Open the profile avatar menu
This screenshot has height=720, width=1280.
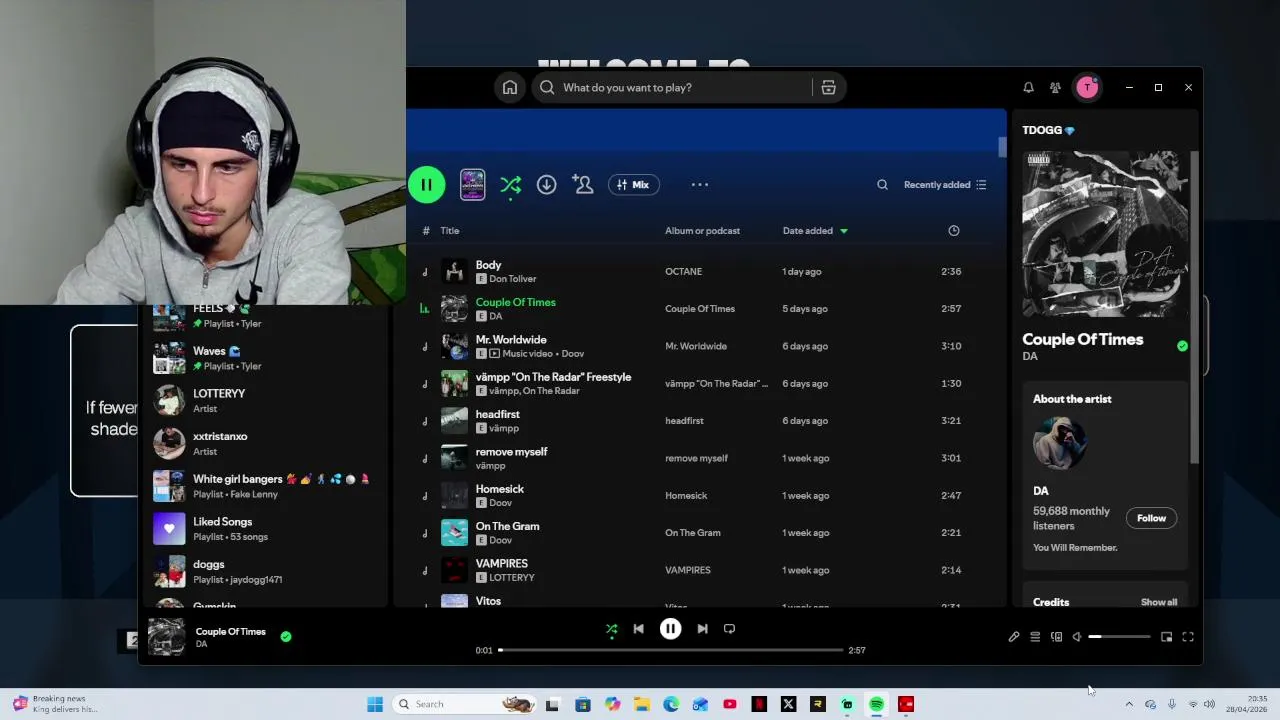pyautogui.click(x=1087, y=88)
